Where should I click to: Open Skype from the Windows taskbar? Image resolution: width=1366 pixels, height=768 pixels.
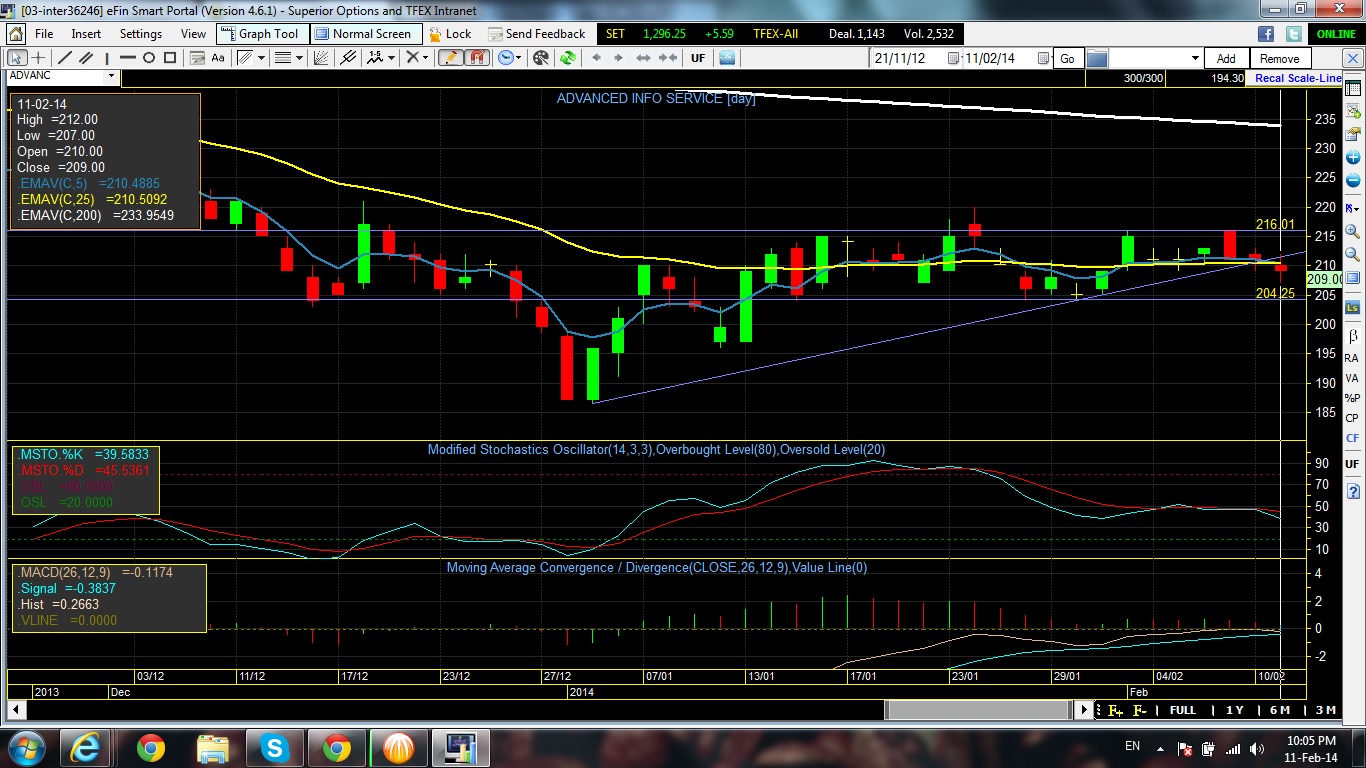(273, 747)
